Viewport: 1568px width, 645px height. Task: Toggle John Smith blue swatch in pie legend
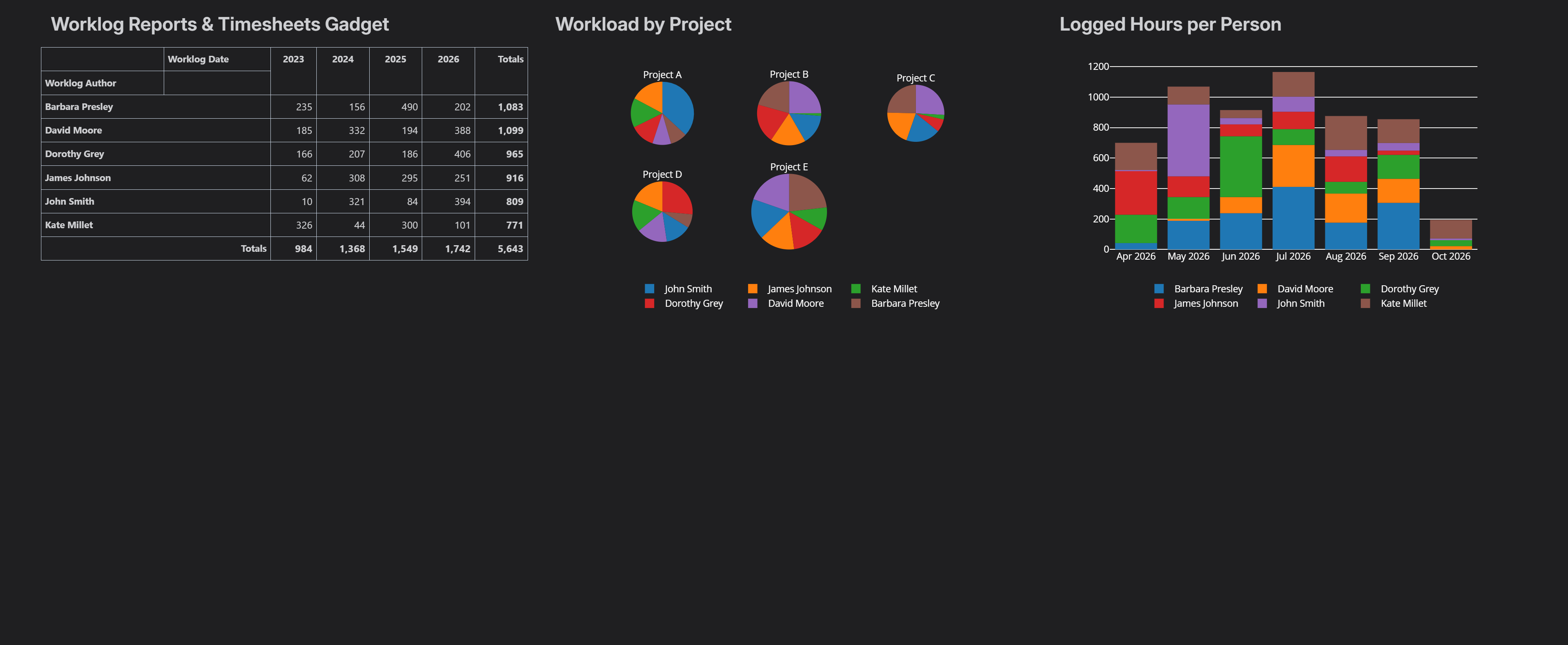point(650,289)
